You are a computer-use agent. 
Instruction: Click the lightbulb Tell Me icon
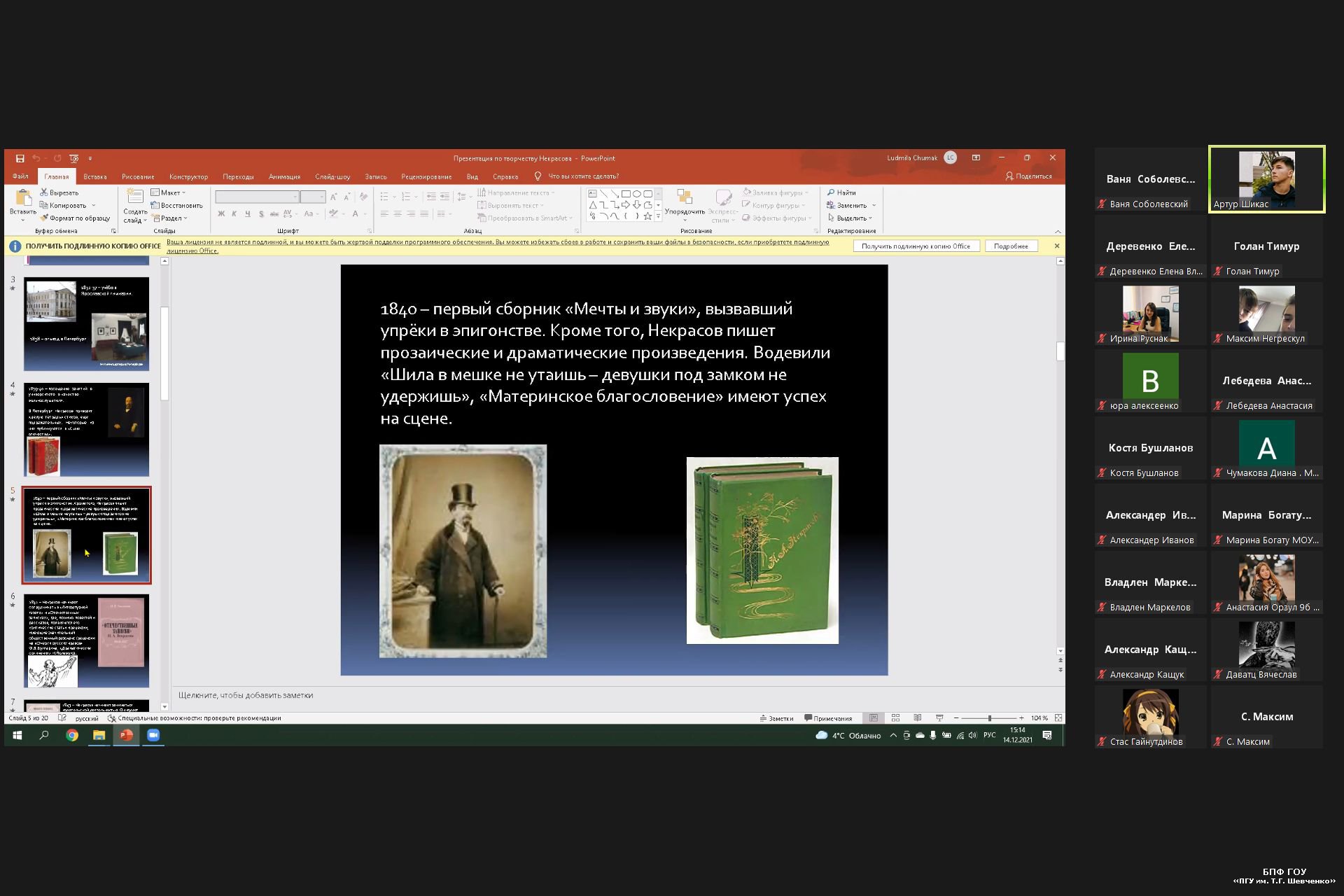click(x=538, y=176)
